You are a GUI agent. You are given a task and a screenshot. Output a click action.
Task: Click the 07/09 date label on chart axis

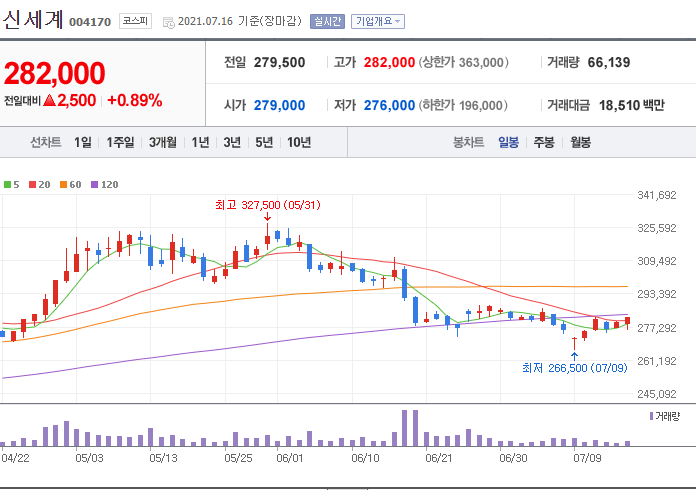(587, 458)
